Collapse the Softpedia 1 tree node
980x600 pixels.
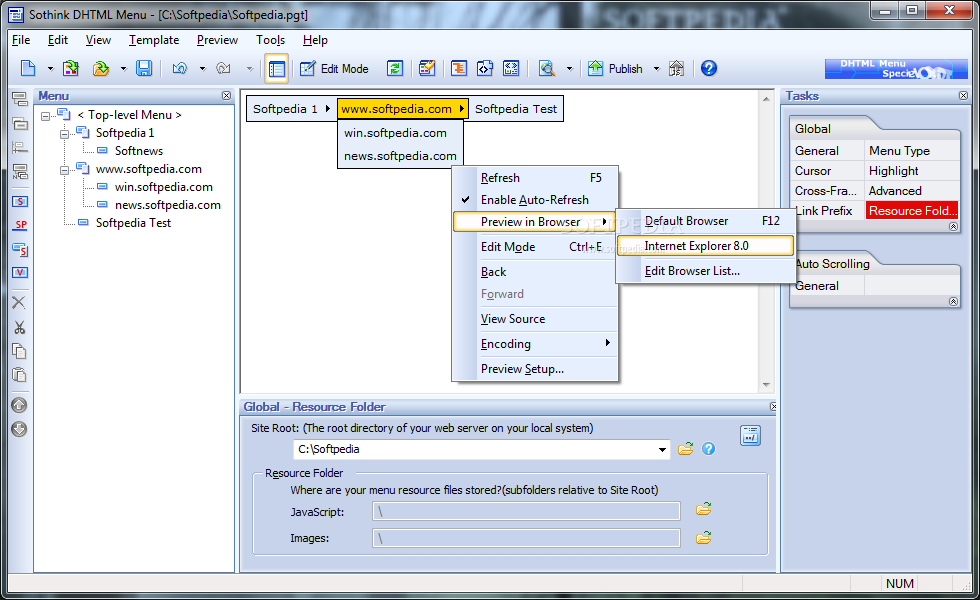(64, 134)
